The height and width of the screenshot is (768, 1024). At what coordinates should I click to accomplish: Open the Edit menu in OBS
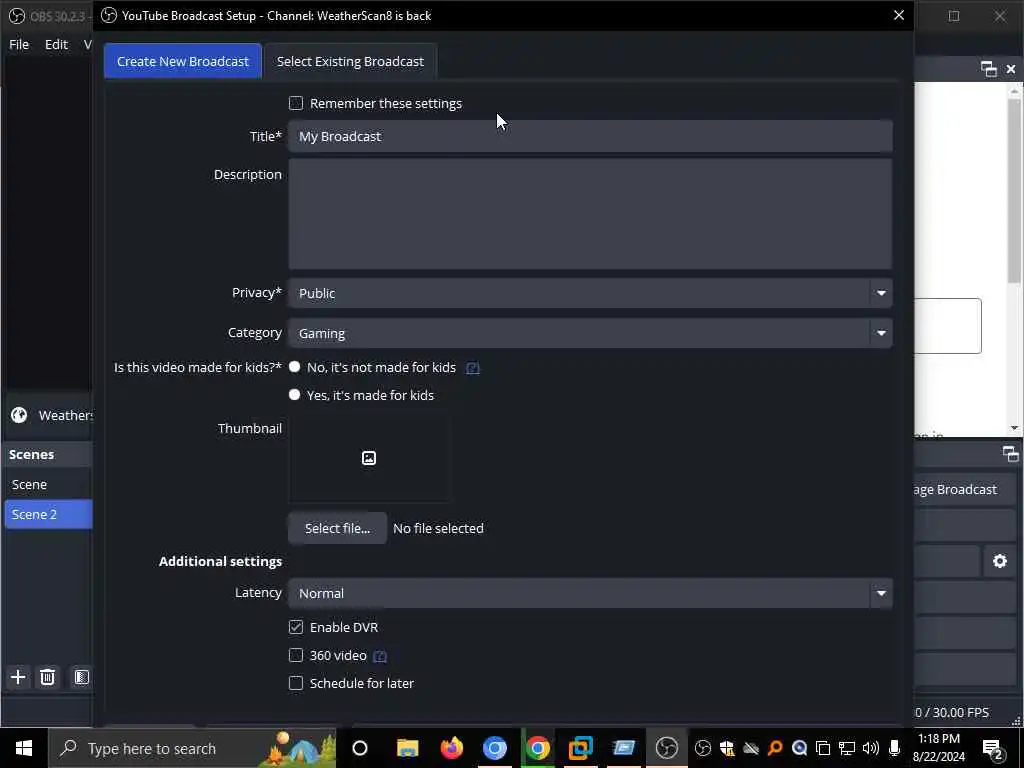click(56, 44)
